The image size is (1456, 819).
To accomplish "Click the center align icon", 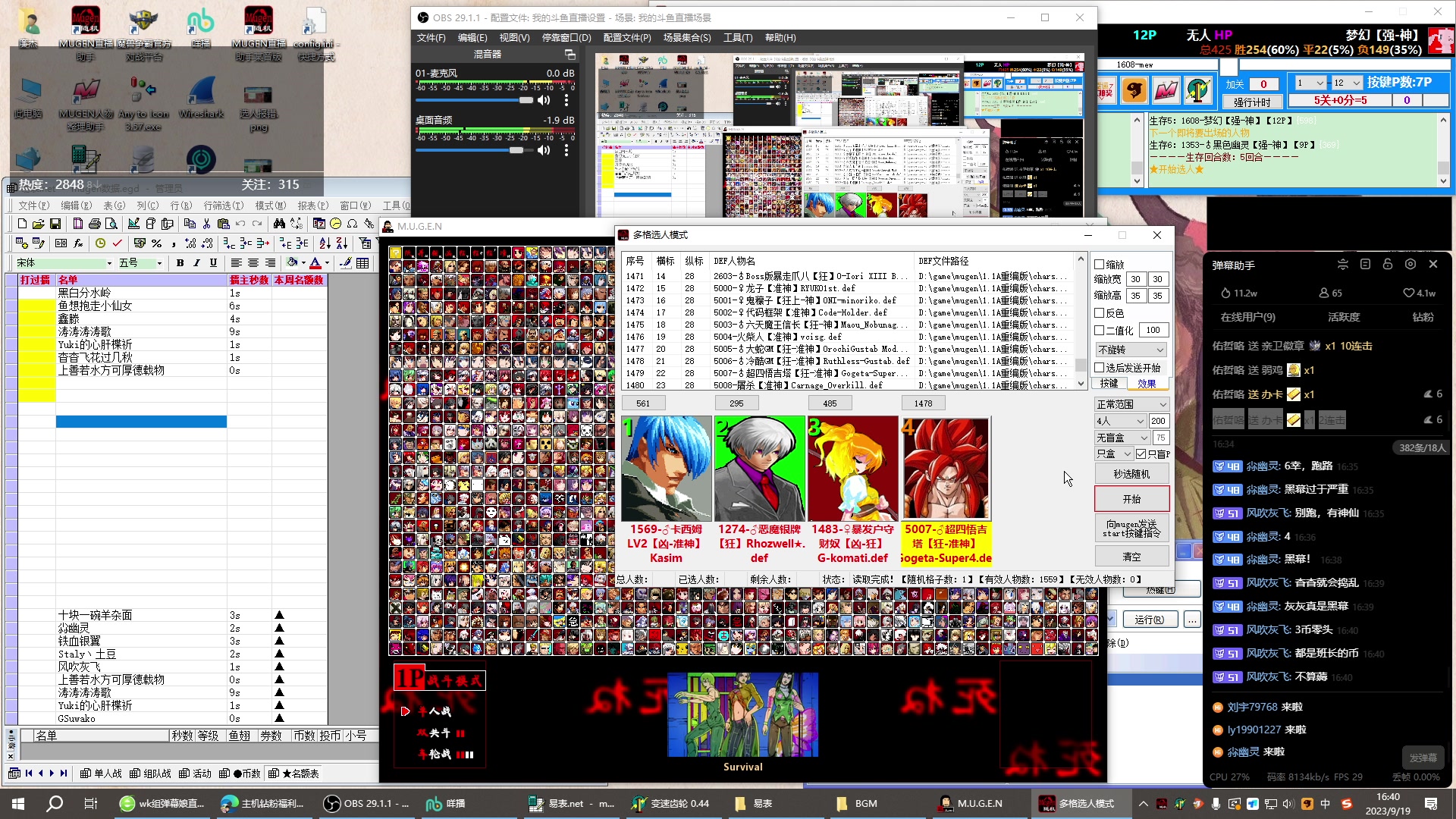I will click(253, 263).
